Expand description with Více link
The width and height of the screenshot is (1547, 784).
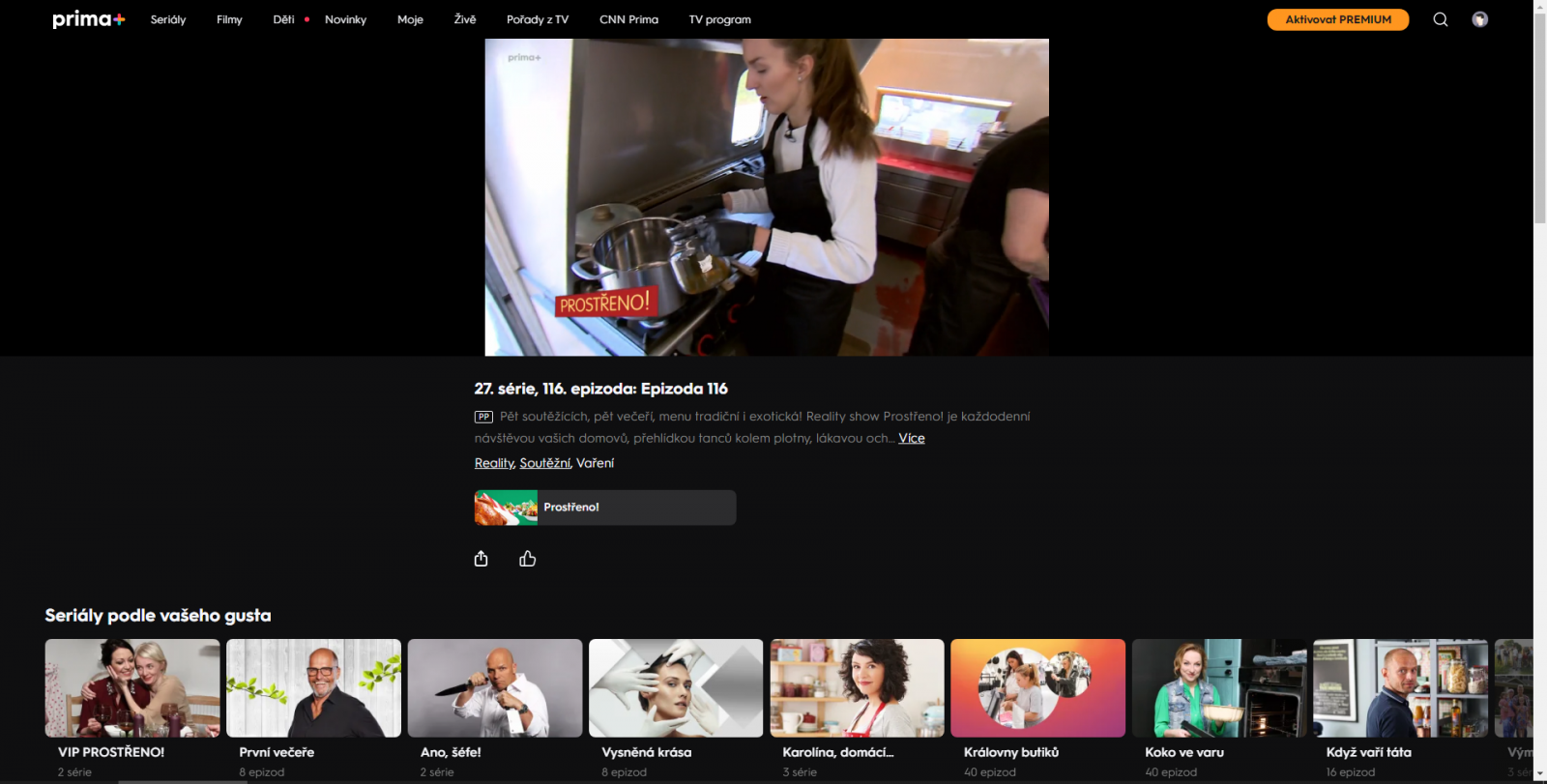912,438
